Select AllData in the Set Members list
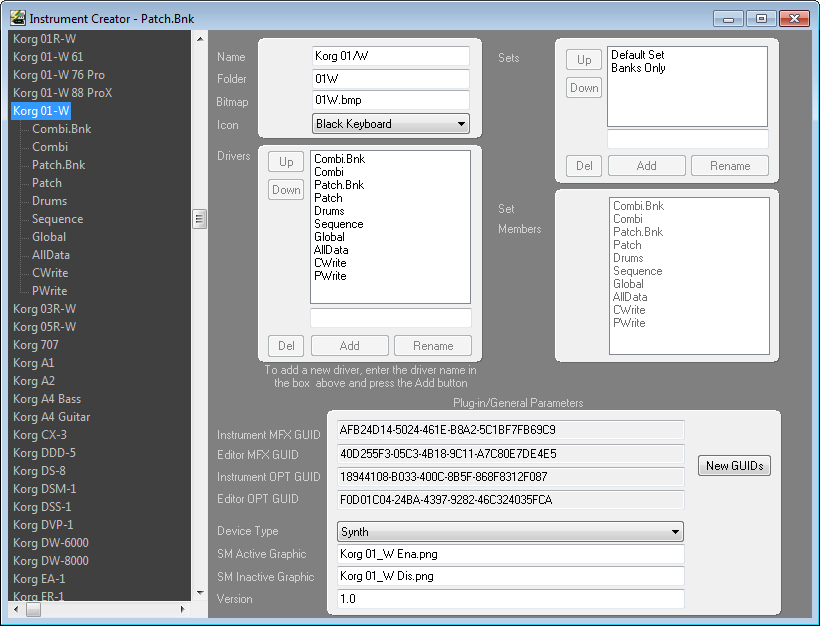820x626 pixels. 630,297
